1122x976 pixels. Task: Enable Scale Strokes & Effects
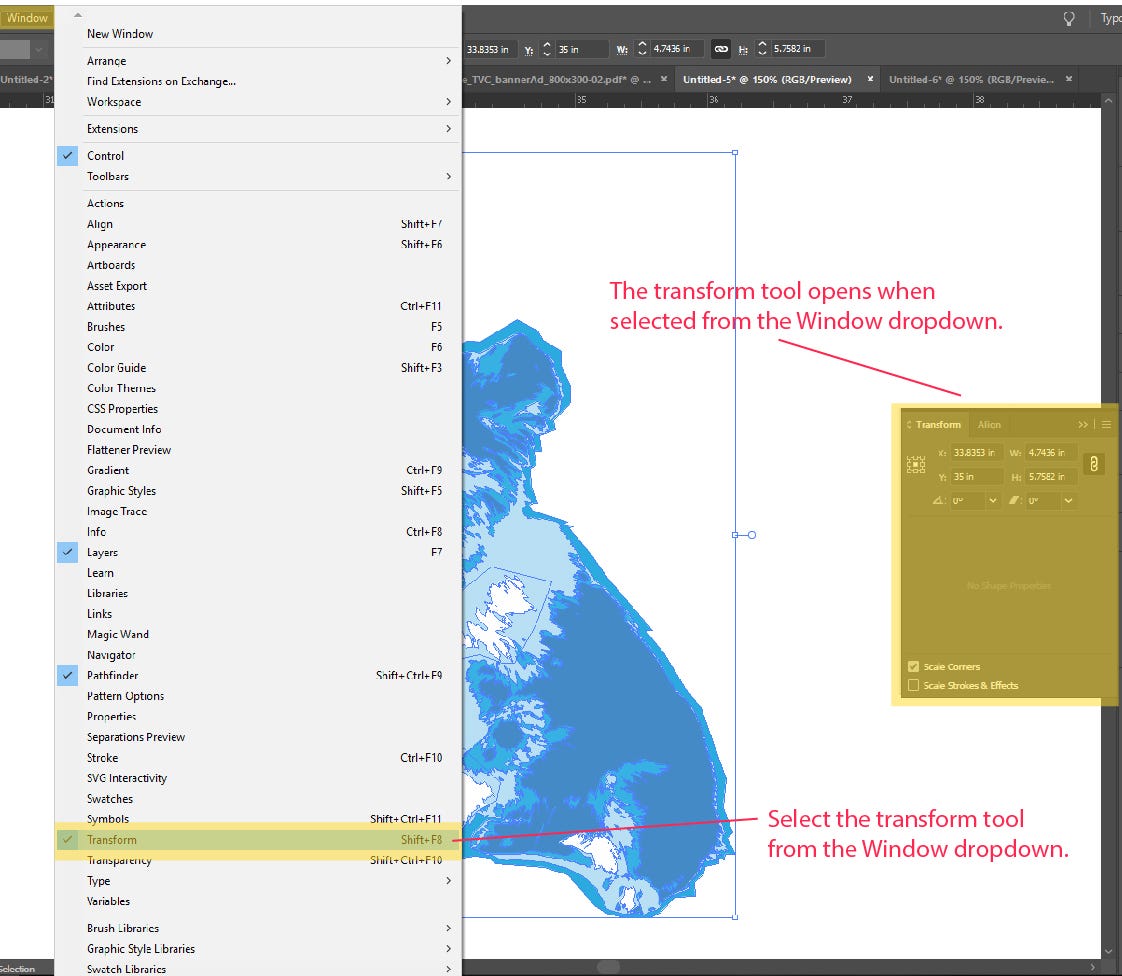(x=913, y=685)
